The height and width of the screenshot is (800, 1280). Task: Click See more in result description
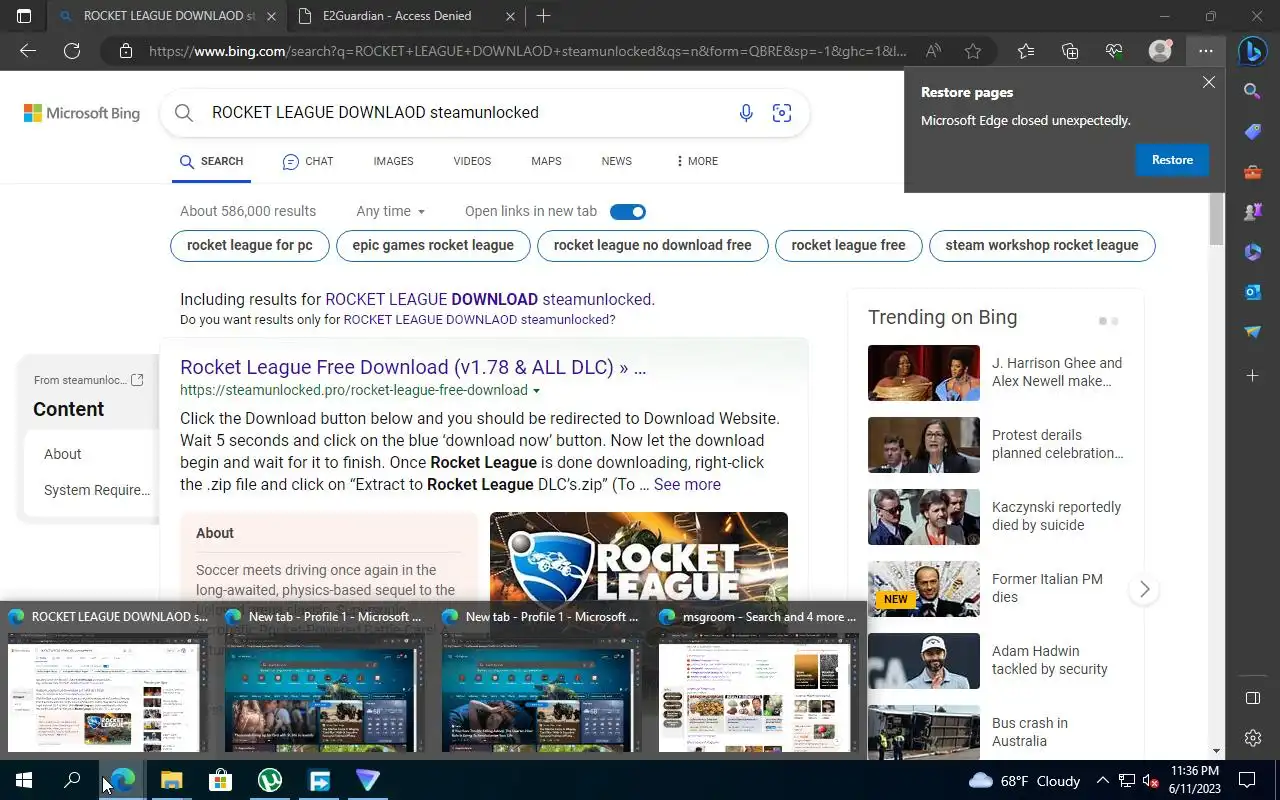pos(687,484)
